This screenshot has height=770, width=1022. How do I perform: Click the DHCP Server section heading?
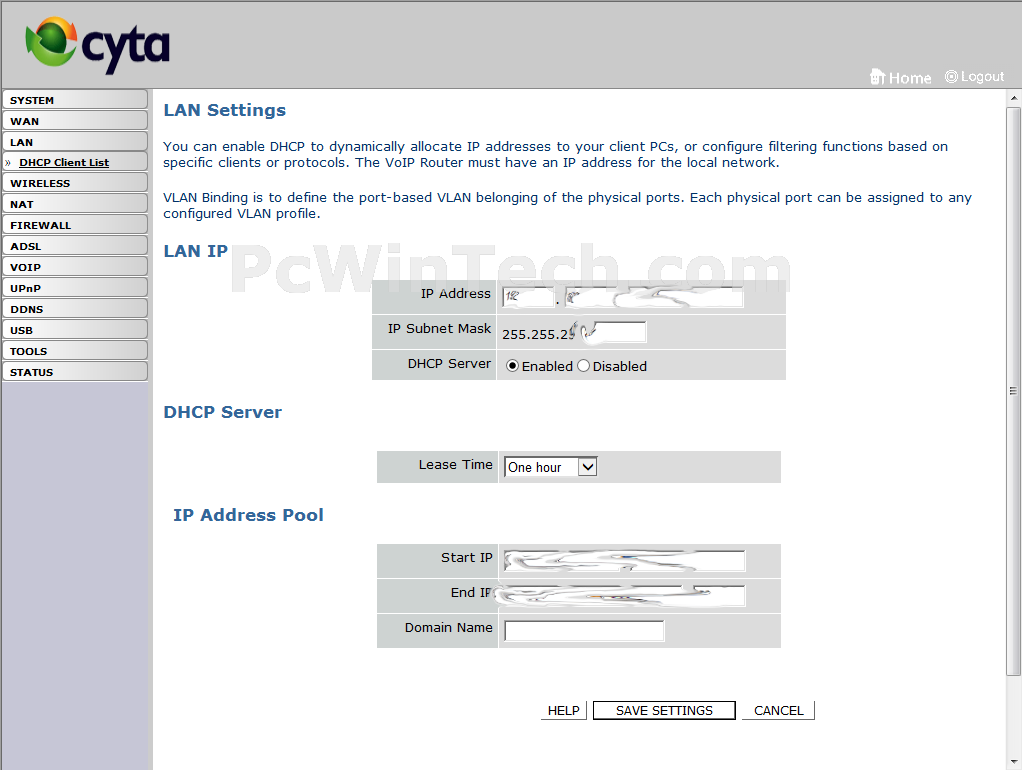tap(223, 412)
